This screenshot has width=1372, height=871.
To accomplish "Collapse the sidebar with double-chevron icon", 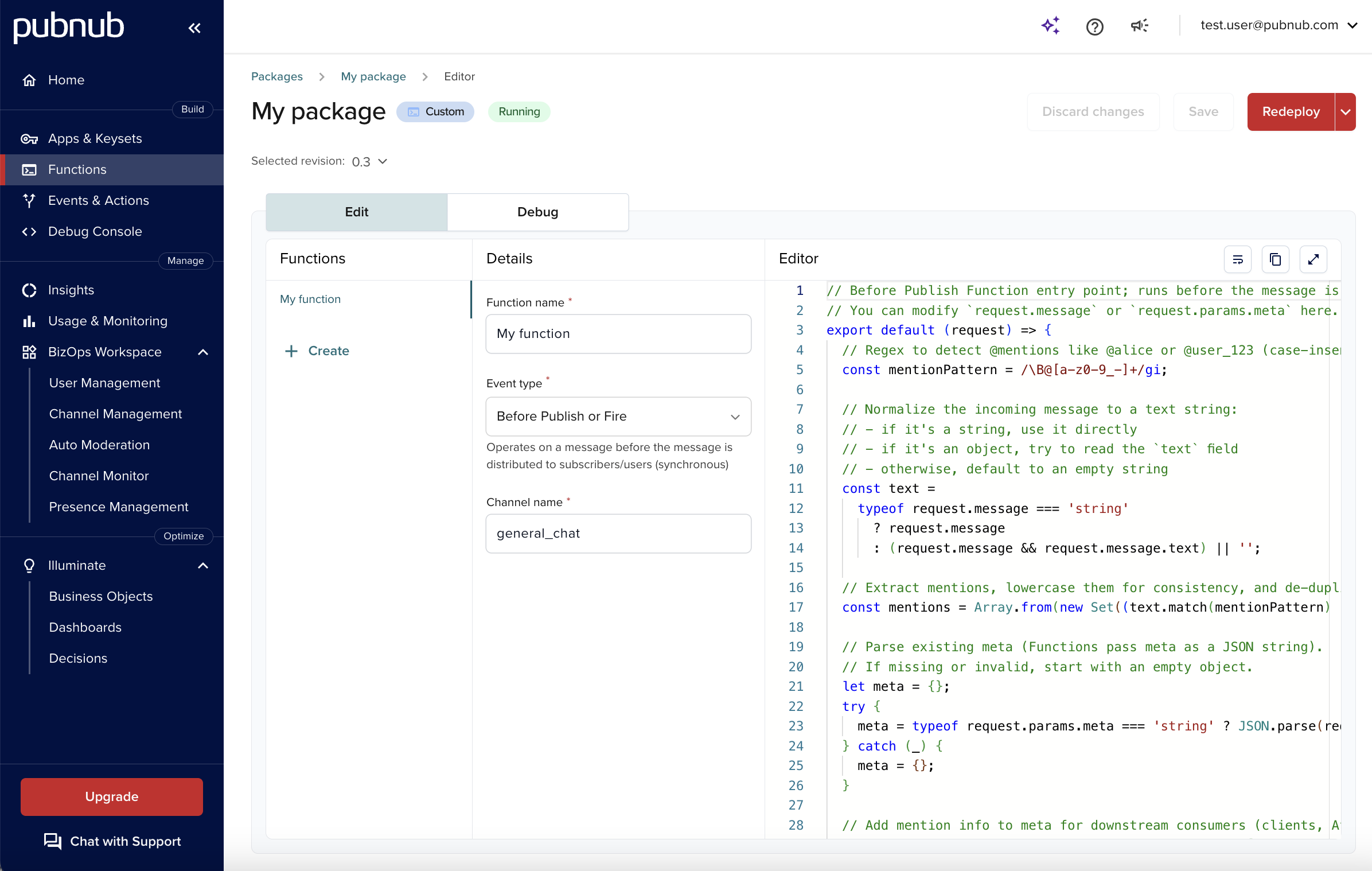I will (194, 28).
